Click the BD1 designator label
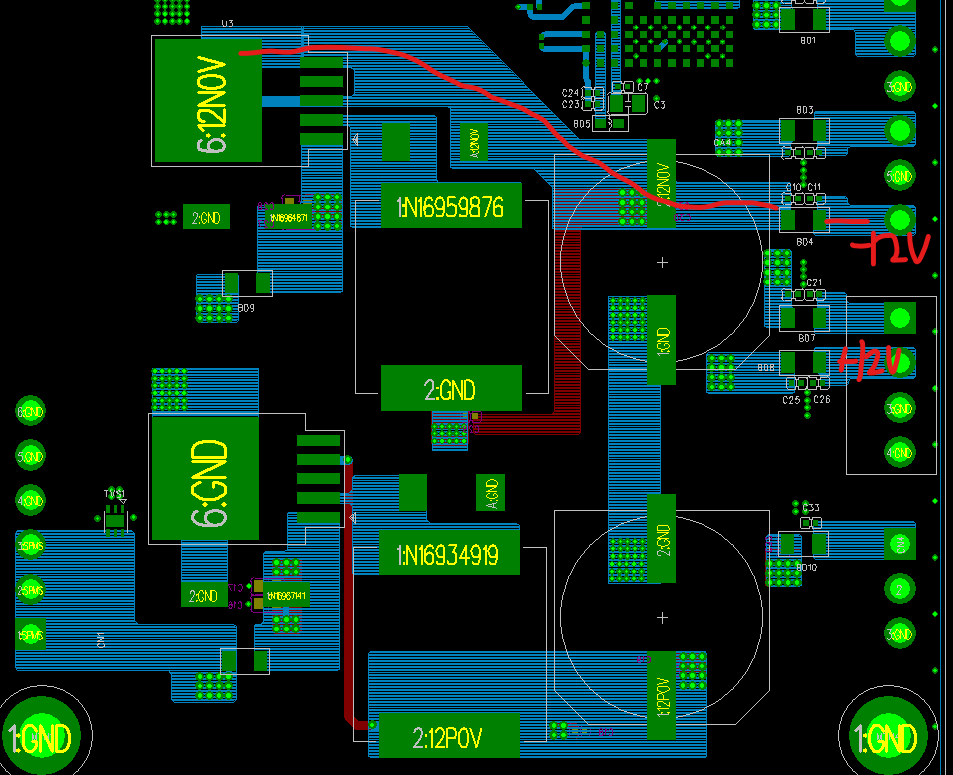953x775 pixels. tap(808, 41)
